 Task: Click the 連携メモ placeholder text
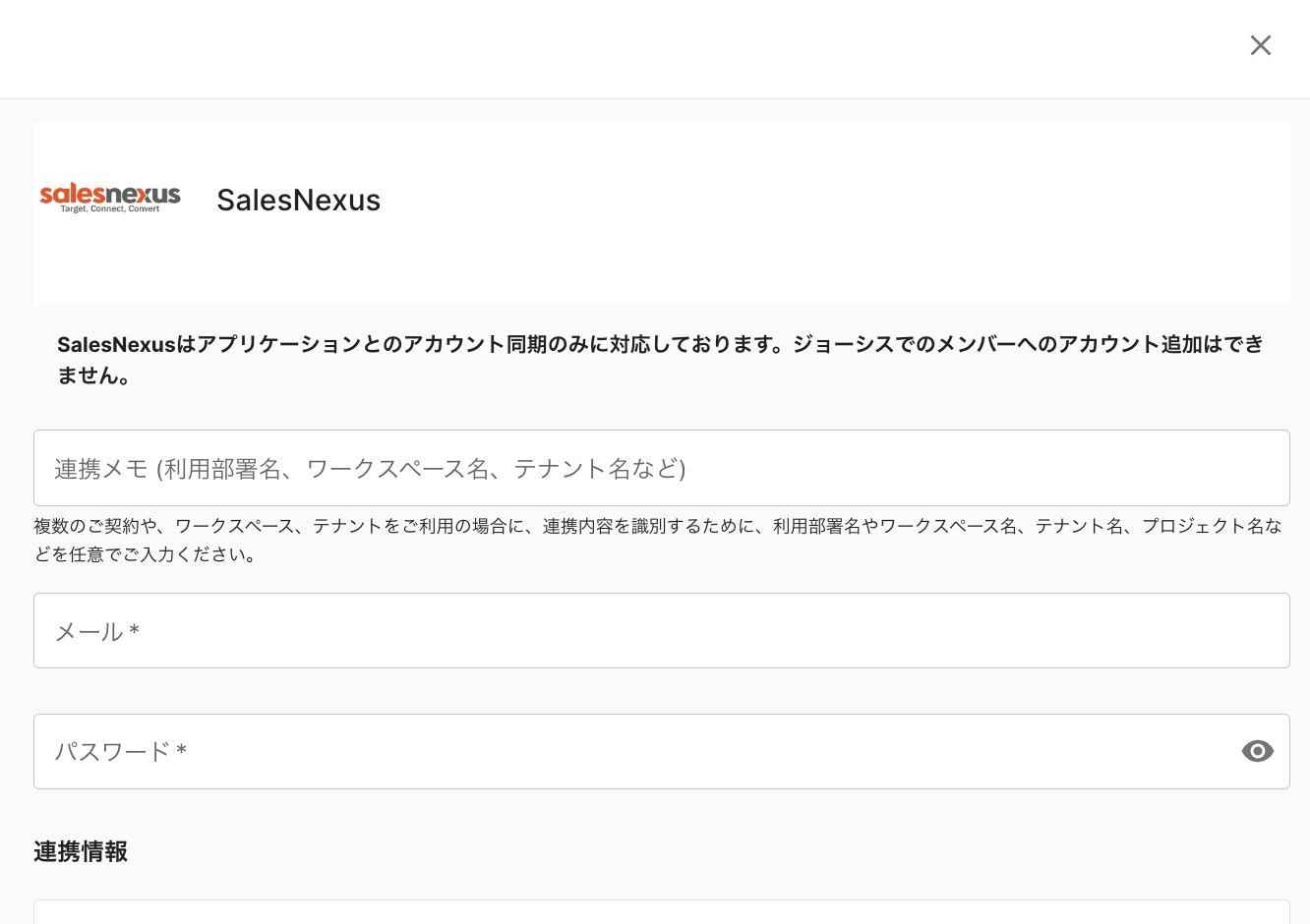370,469
